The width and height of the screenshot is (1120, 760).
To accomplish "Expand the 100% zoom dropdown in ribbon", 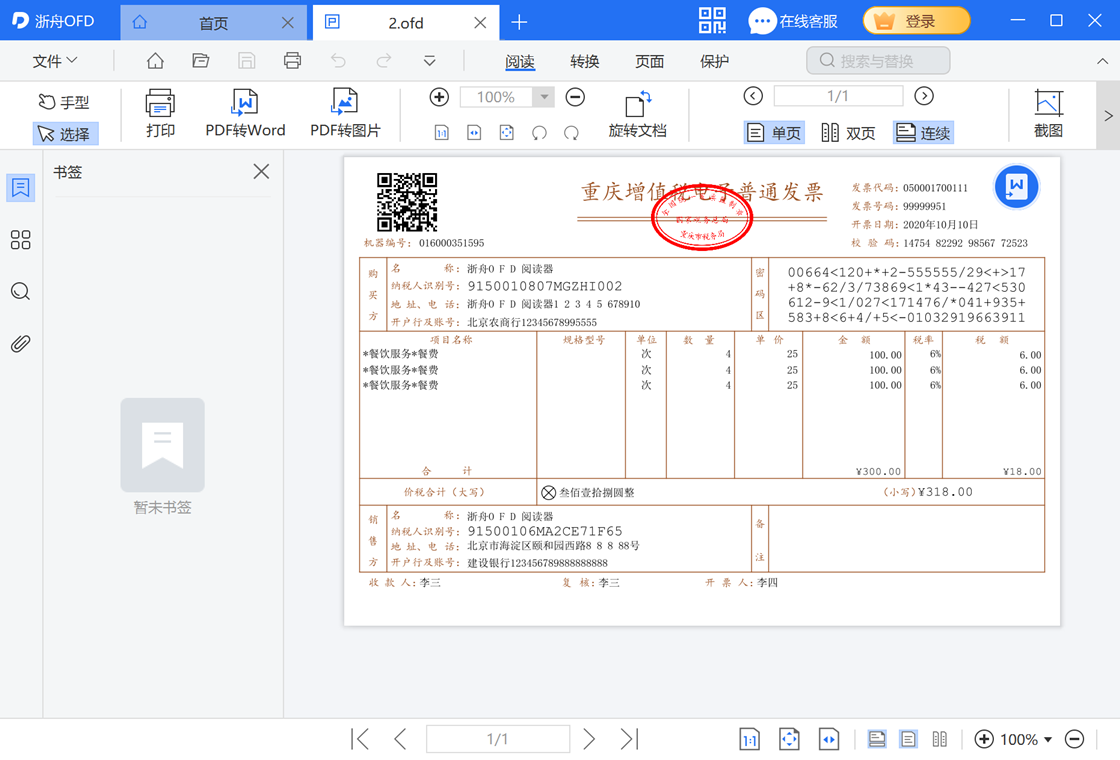I will coord(544,97).
